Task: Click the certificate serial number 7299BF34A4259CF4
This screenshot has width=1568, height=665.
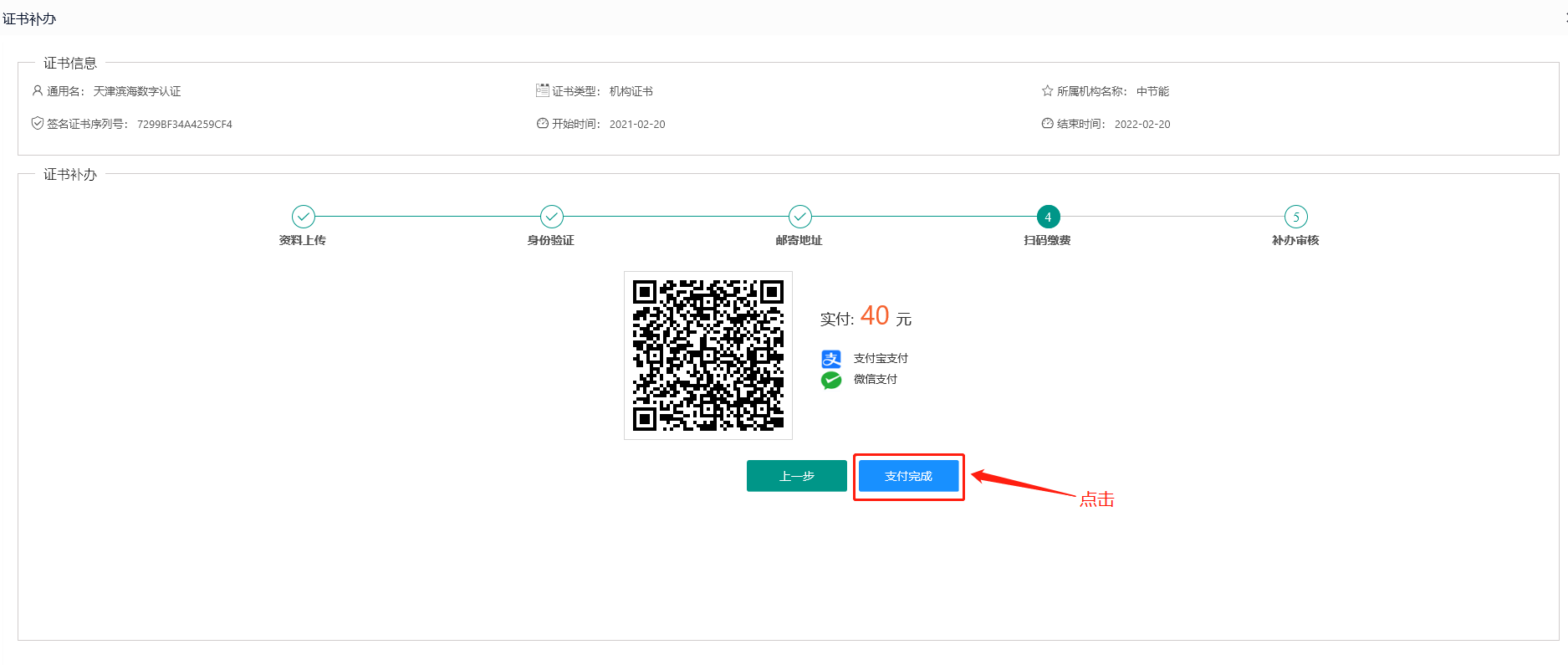Action: click(184, 124)
